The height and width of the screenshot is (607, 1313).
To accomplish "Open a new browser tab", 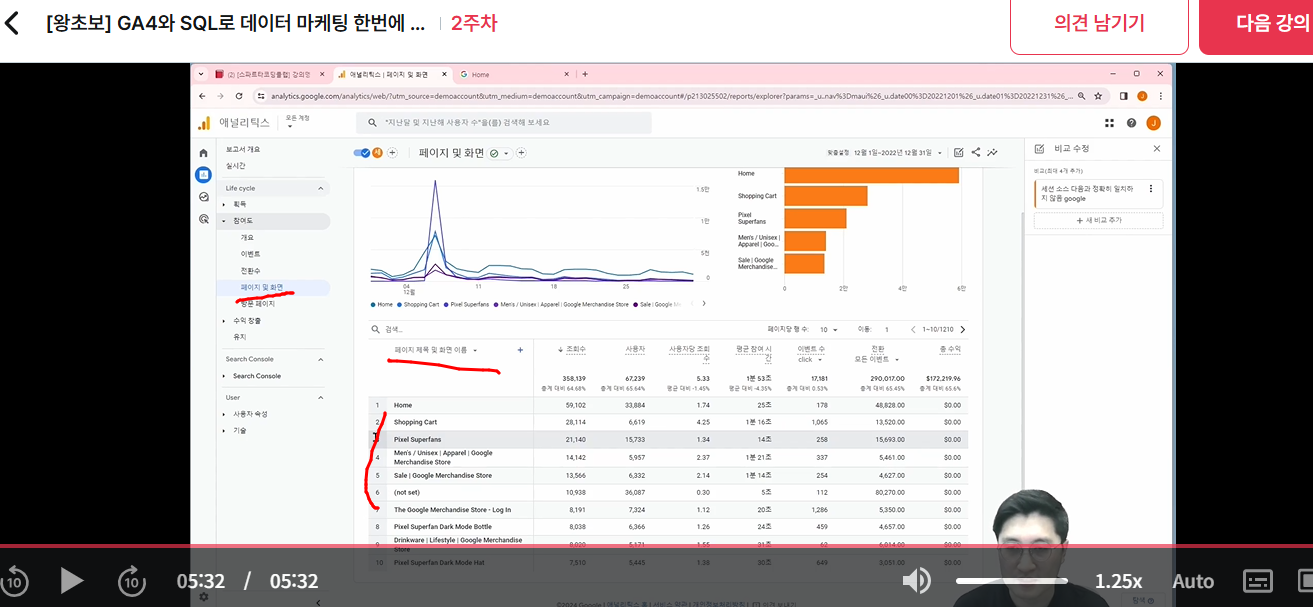I will pos(585,74).
